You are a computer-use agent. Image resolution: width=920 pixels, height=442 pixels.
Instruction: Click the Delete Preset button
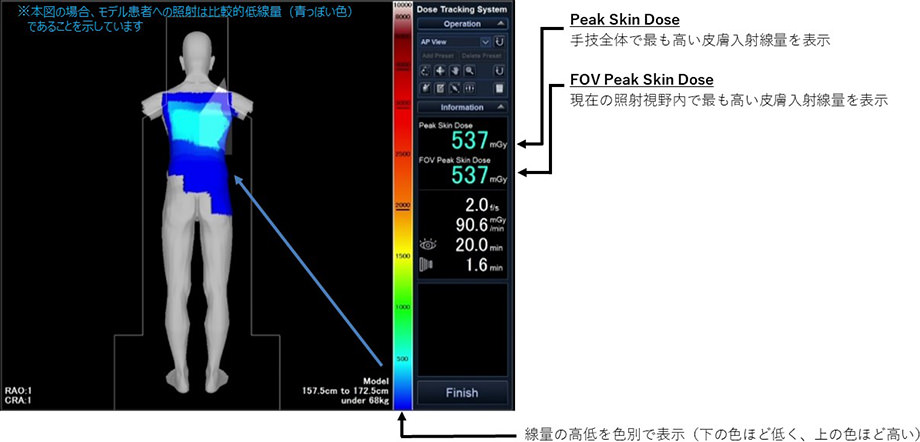(x=481, y=56)
